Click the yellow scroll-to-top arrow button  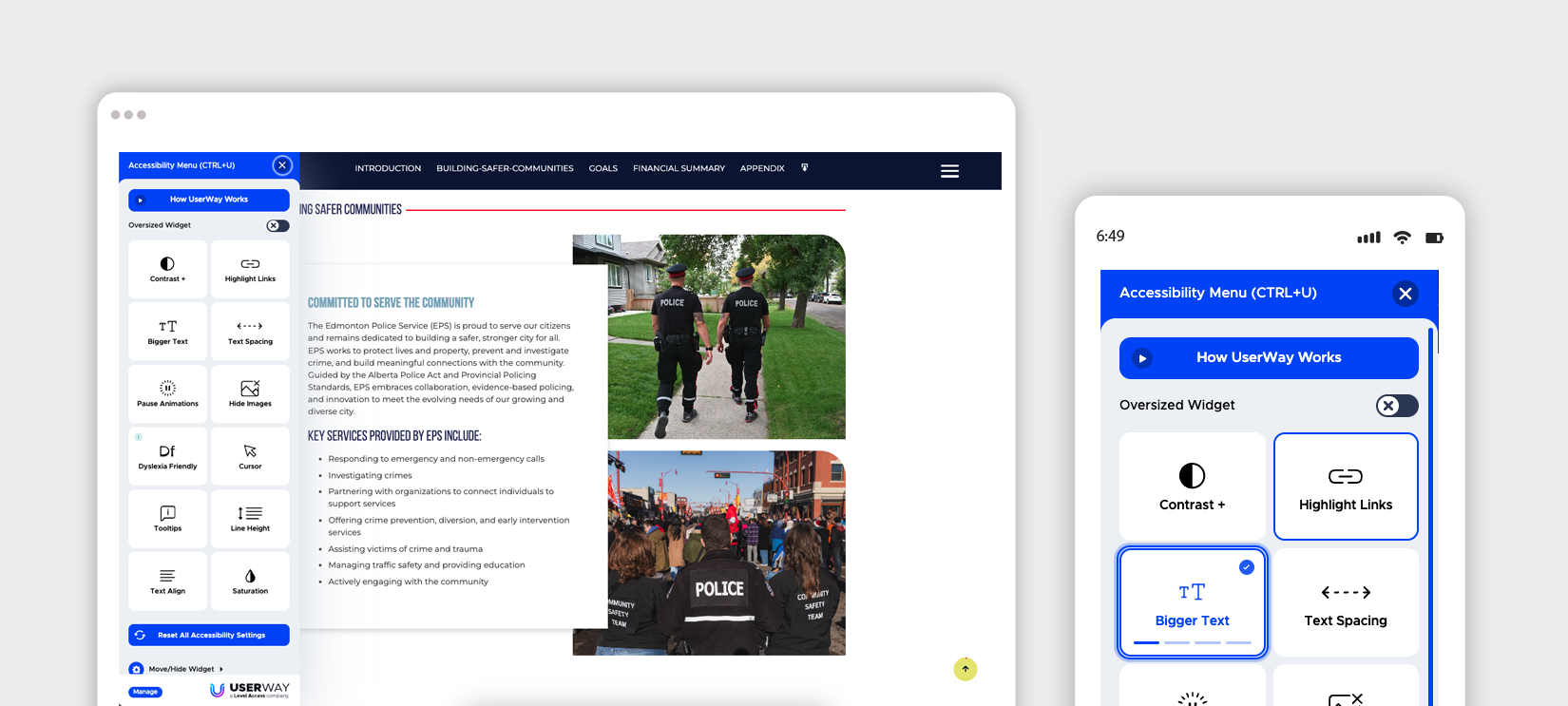(x=965, y=669)
